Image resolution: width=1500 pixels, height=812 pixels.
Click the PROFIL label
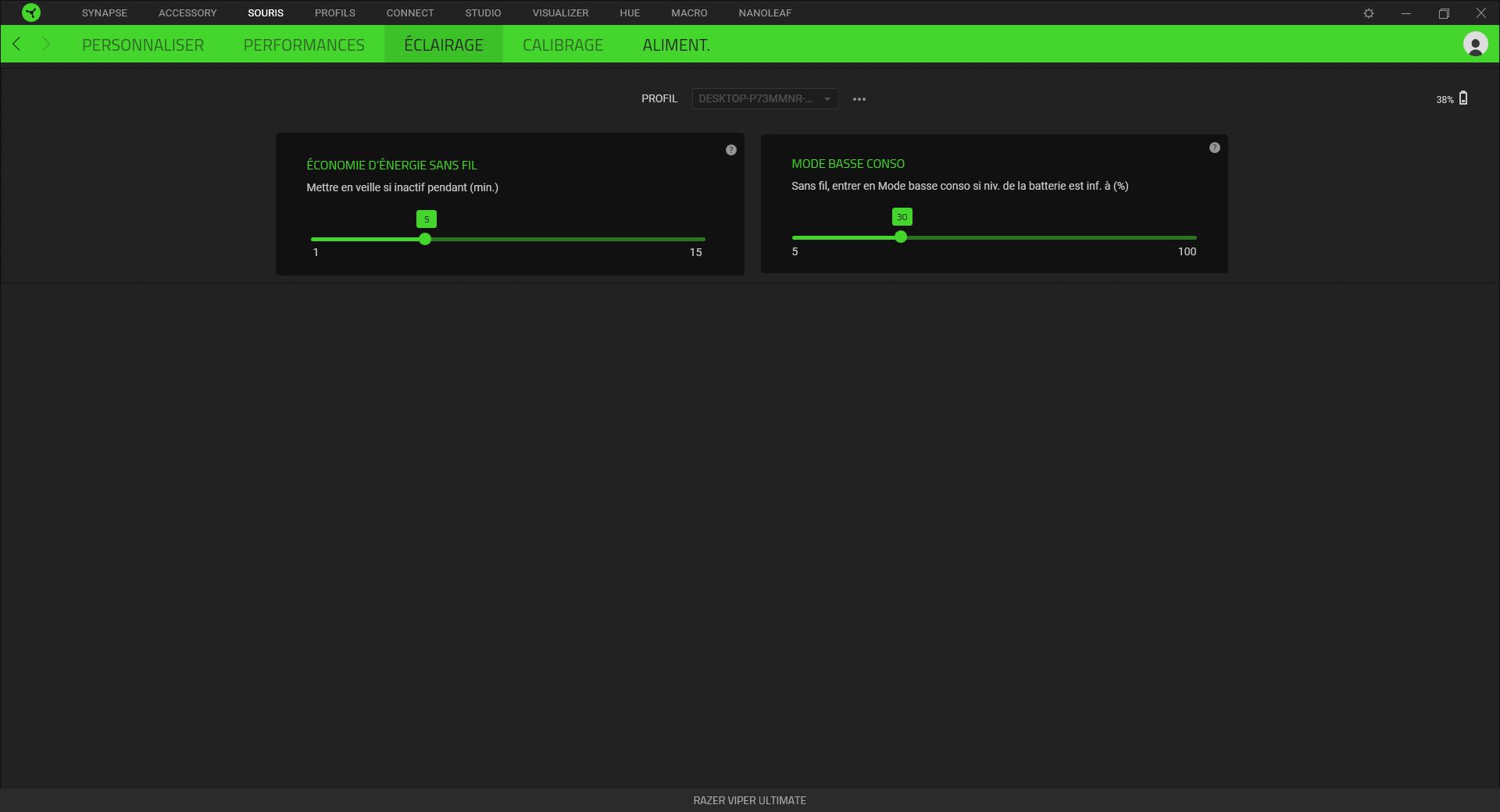coord(659,98)
